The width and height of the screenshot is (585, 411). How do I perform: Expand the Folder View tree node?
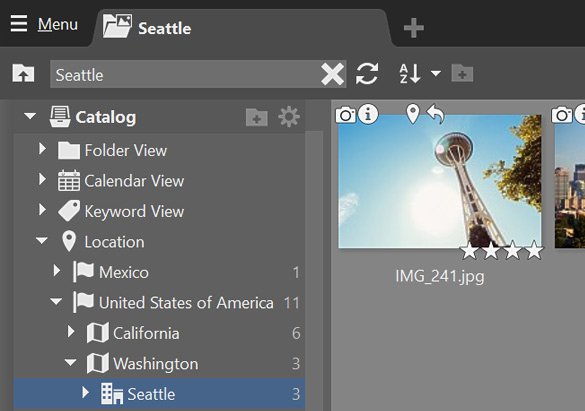(x=43, y=149)
